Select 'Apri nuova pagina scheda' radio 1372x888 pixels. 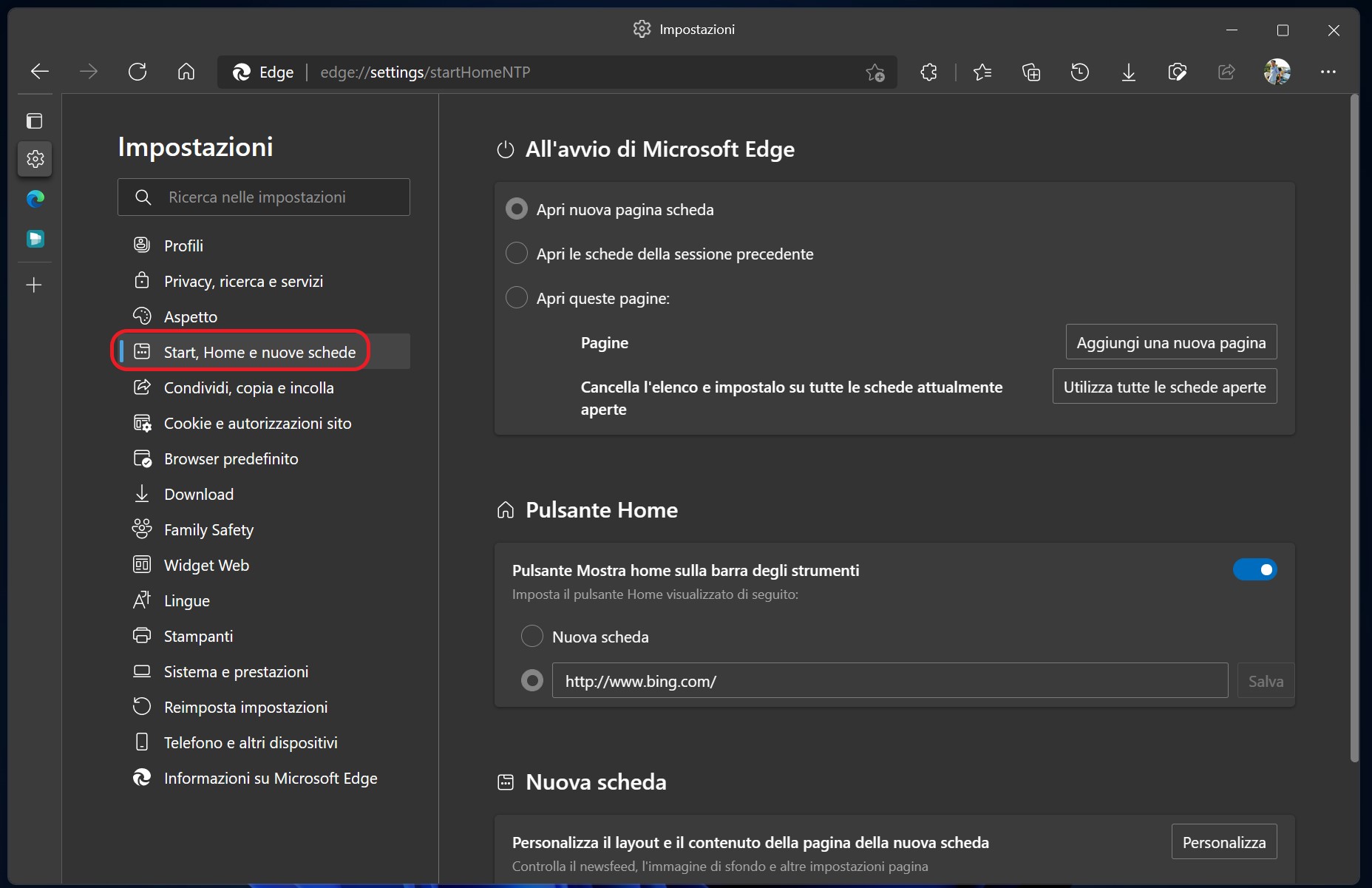click(517, 209)
